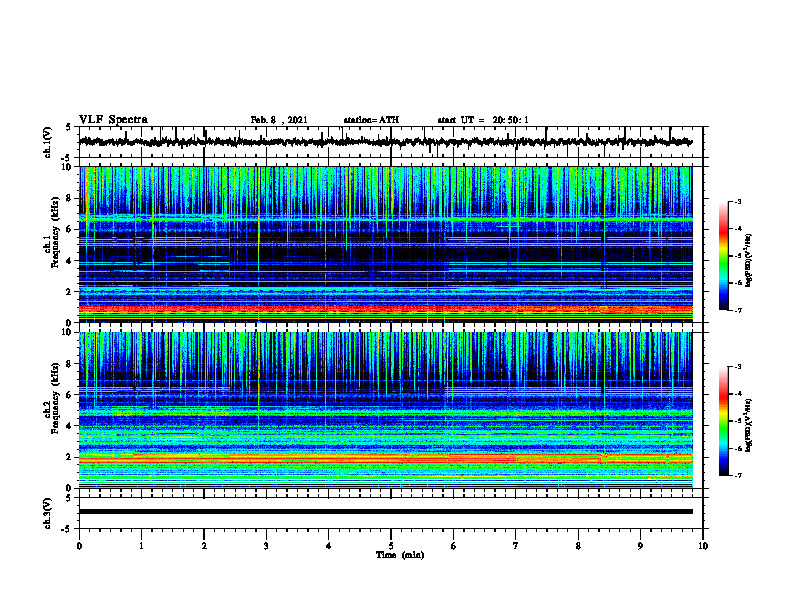Click time axis tick label '8'

point(578,546)
